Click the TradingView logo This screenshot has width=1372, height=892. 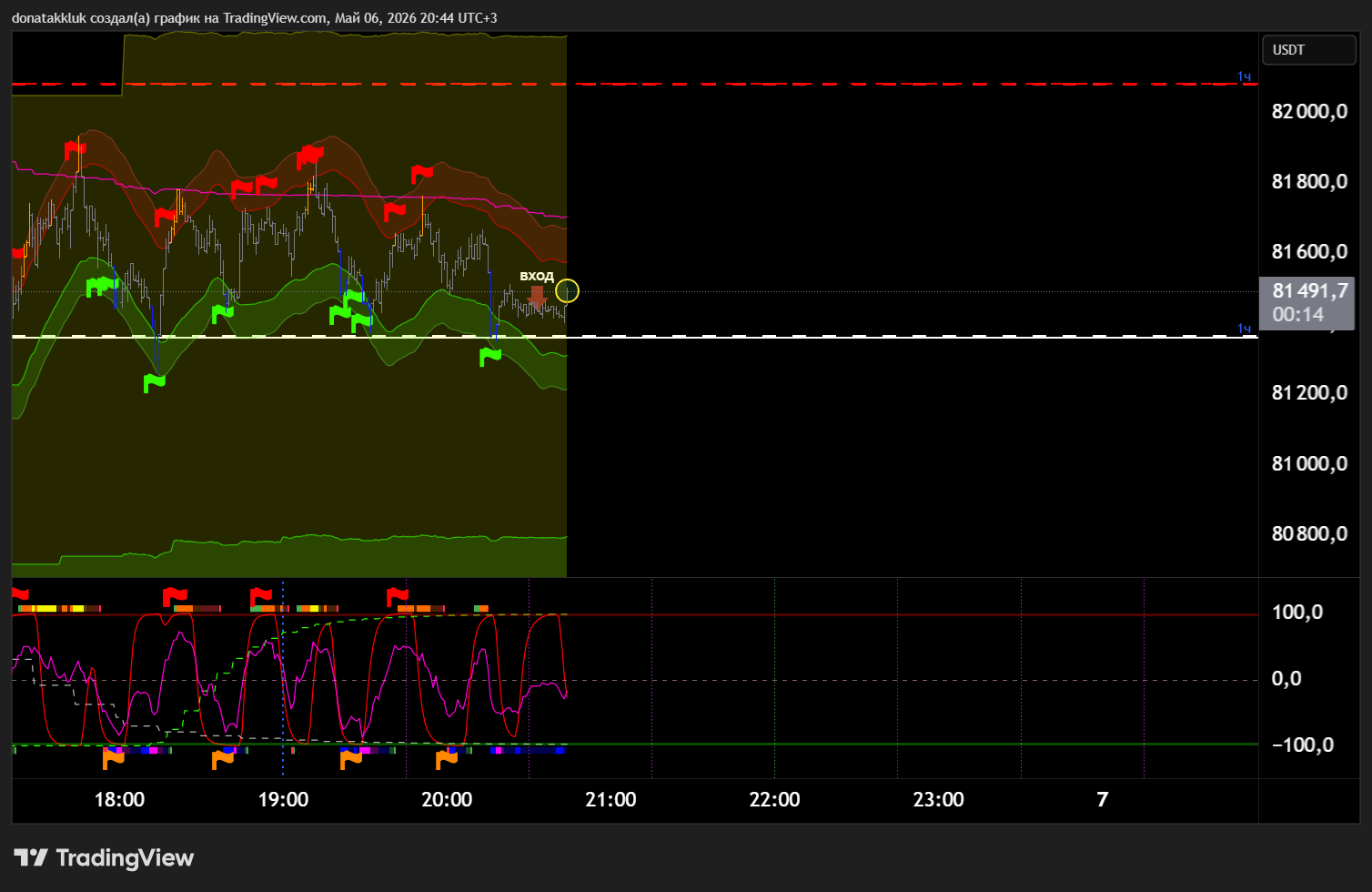coord(104,857)
